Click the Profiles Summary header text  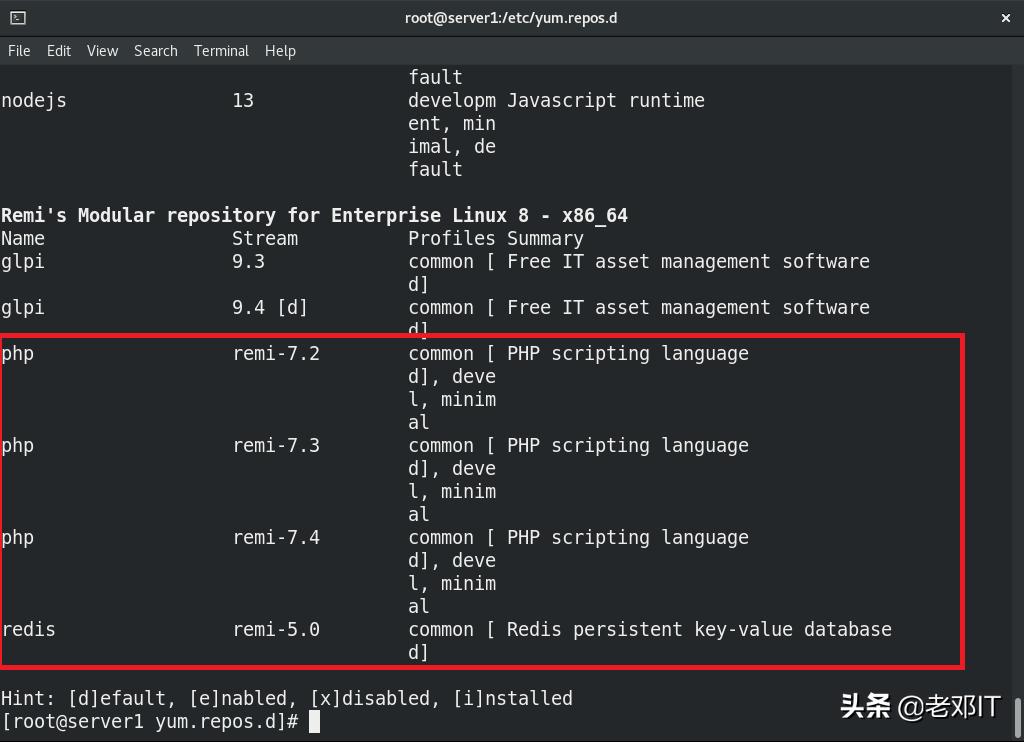[495, 238]
